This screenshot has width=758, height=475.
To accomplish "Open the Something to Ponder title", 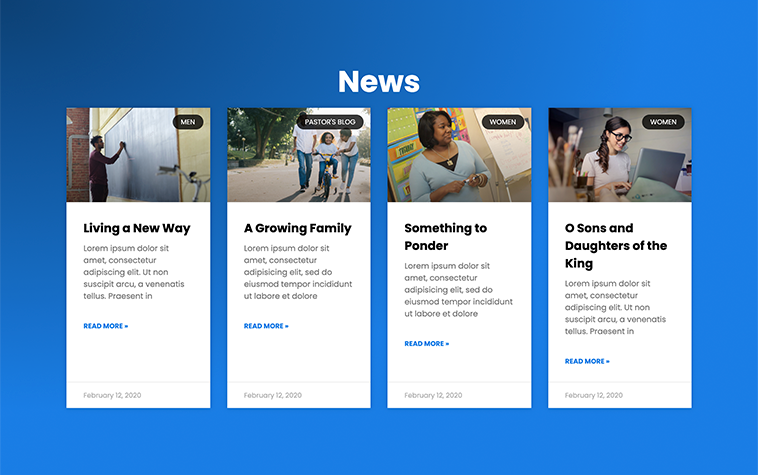I will [x=445, y=237].
